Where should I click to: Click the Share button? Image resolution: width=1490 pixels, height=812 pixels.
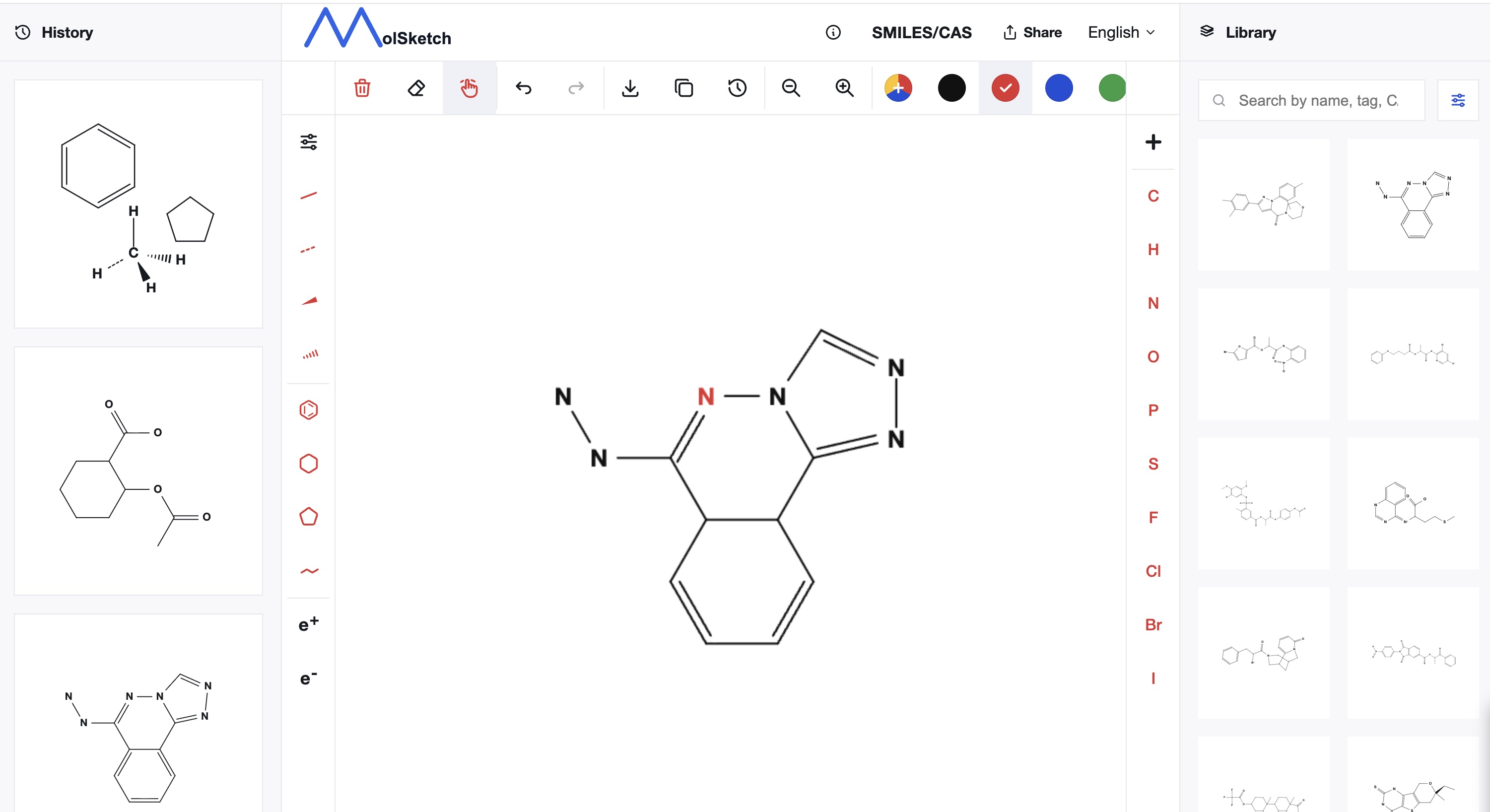[1032, 32]
